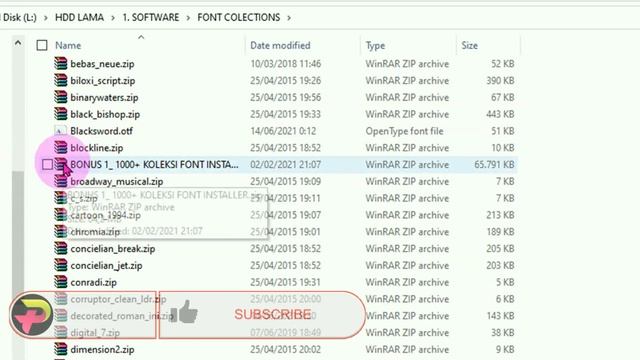Select file biloxi_script.zip

[x=103, y=81]
